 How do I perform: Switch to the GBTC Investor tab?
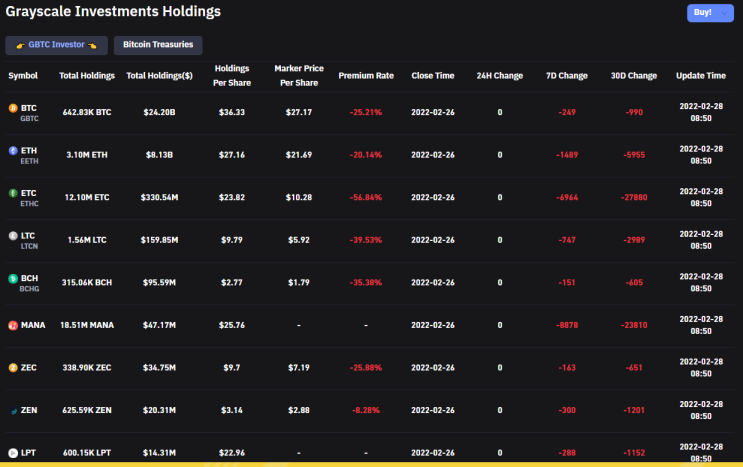56,45
